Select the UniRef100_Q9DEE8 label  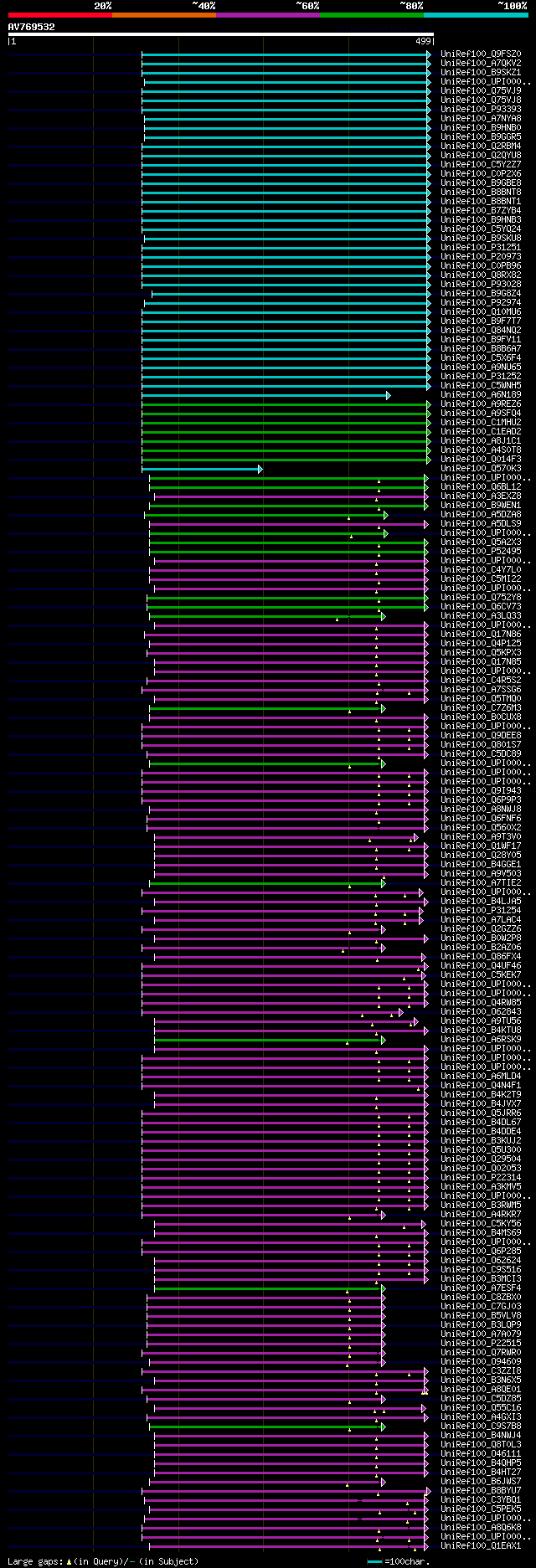(x=481, y=736)
